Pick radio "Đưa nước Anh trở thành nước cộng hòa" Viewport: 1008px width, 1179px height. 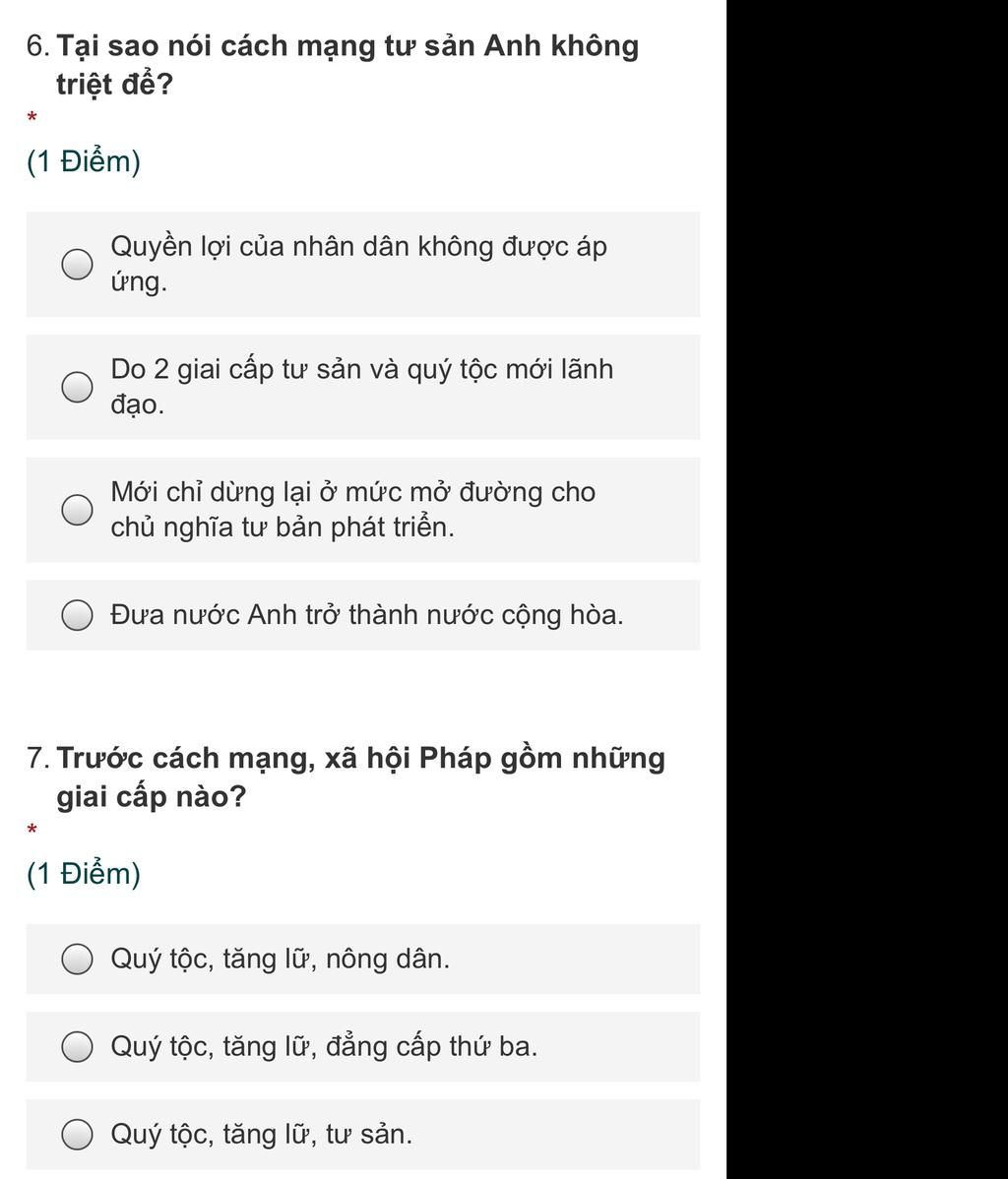point(78,615)
